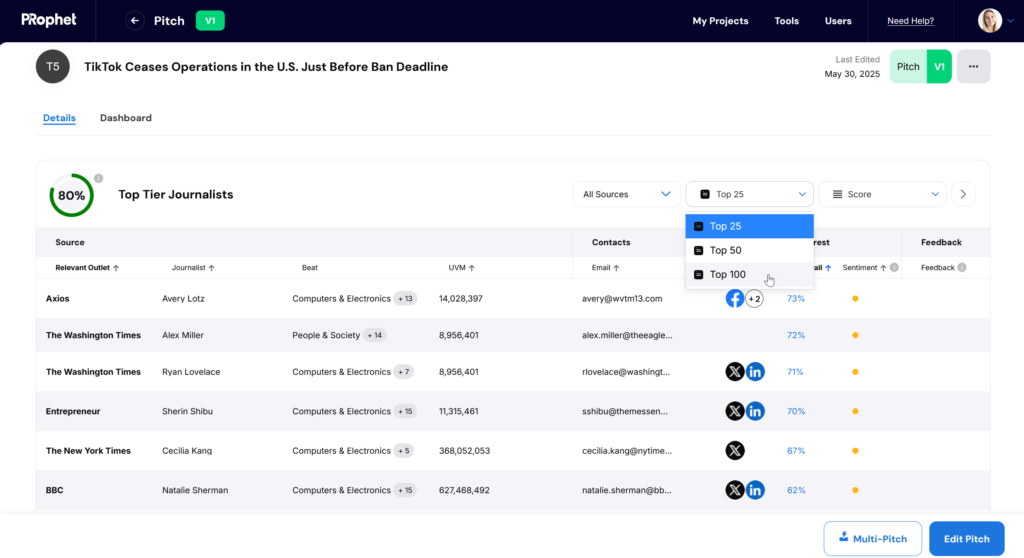Click the 80% circular progress indicator
Screen dimensions: 1024x558
click(71, 195)
